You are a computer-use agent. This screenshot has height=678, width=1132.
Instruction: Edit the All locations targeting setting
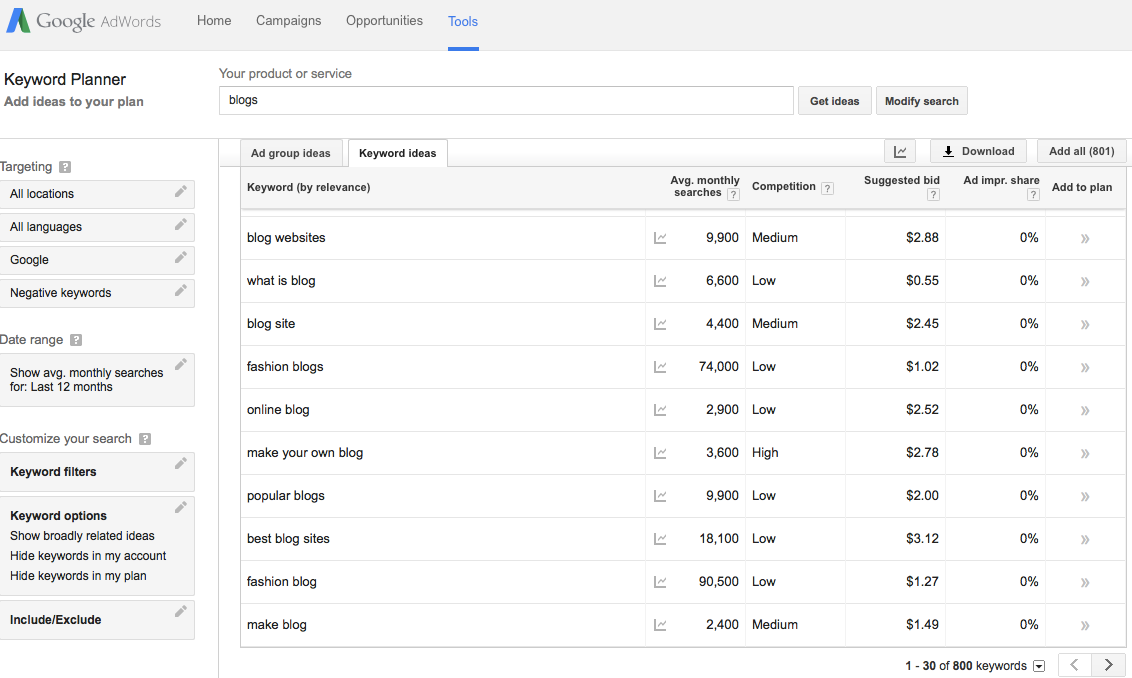(x=180, y=192)
